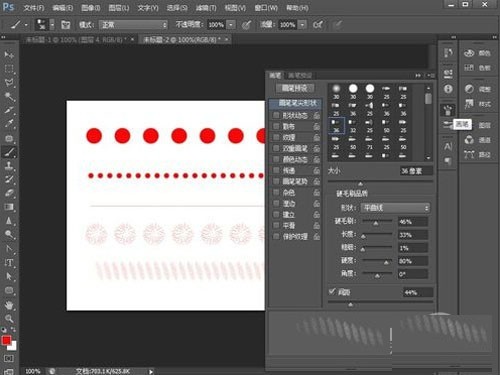Select the Eyedropper tool
The height and width of the screenshot is (375, 500).
(x=9, y=124)
